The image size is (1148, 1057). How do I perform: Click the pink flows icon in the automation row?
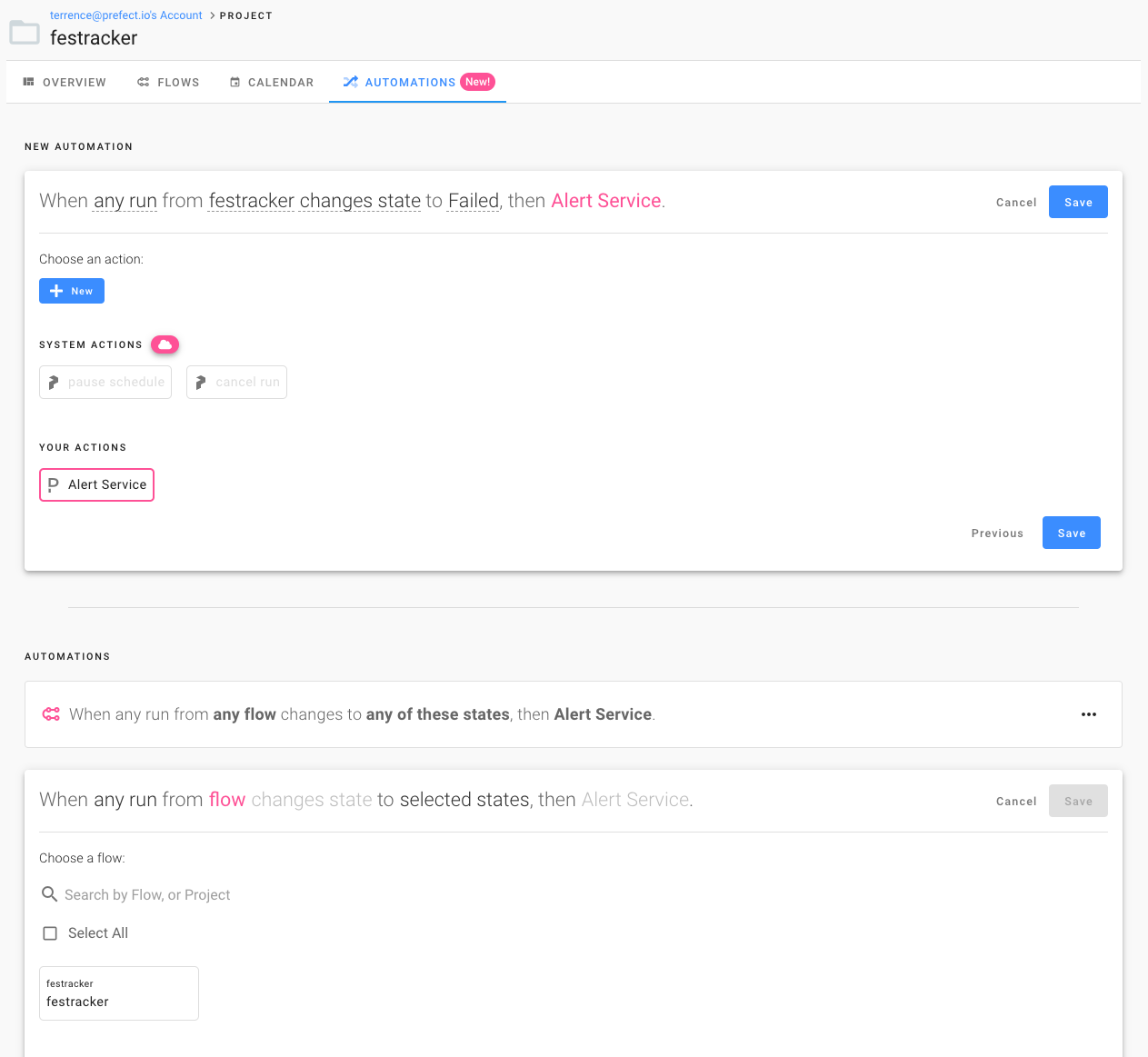pos(51,714)
